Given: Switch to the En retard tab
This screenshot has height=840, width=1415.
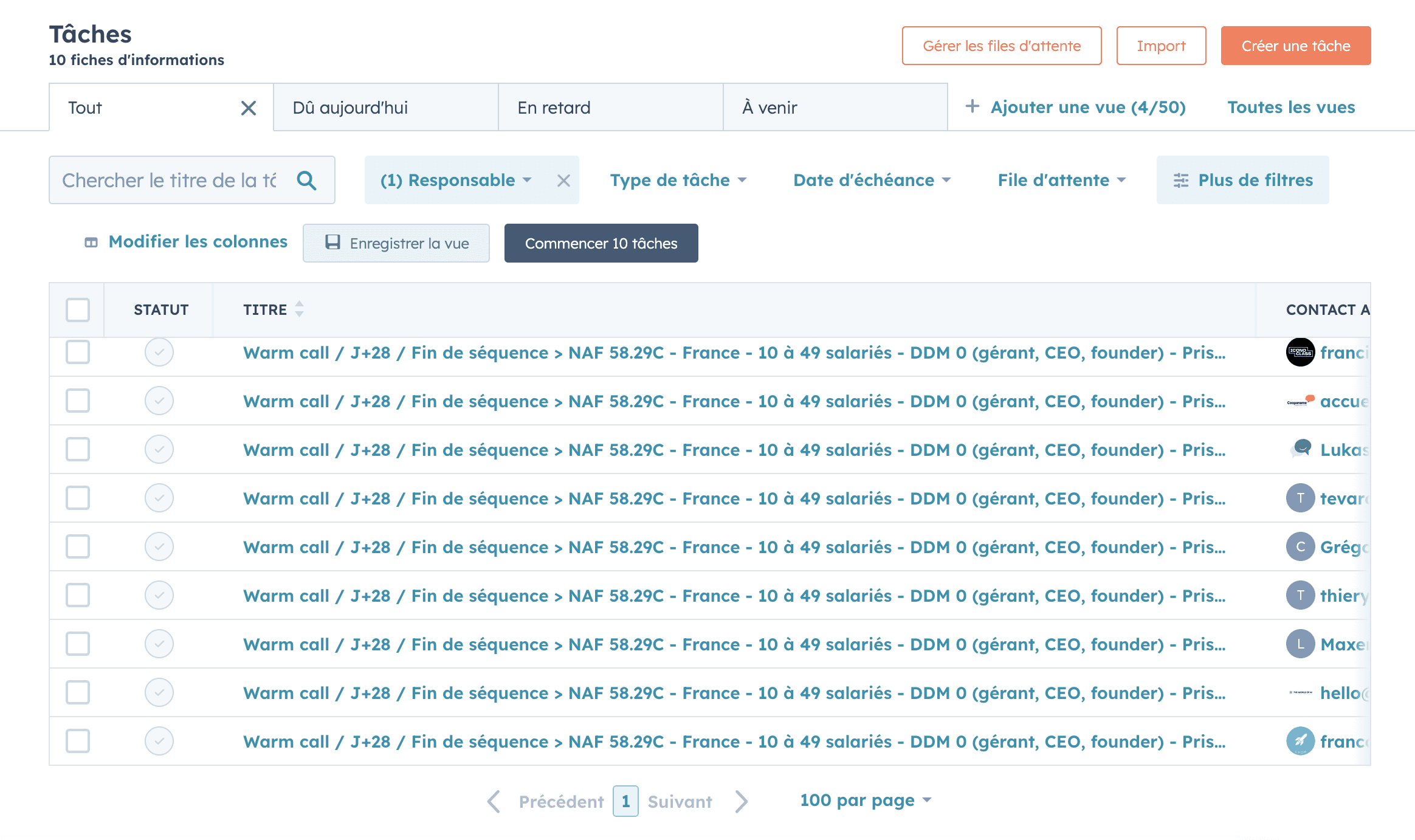Looking at the screenshot, I should pyautogui.click(x=611, y=108).
